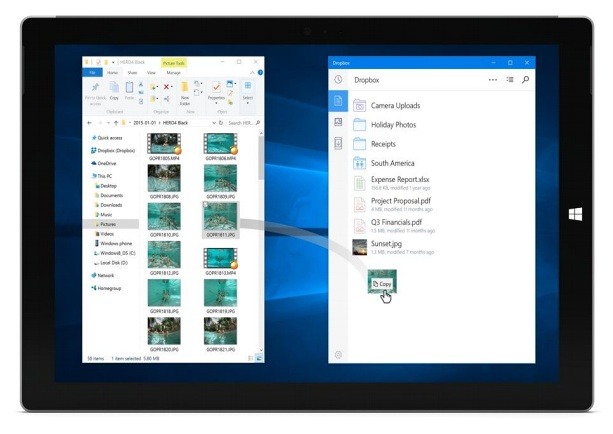Collapse the Explorer ribbon with the chevron

tap(252, 72)
